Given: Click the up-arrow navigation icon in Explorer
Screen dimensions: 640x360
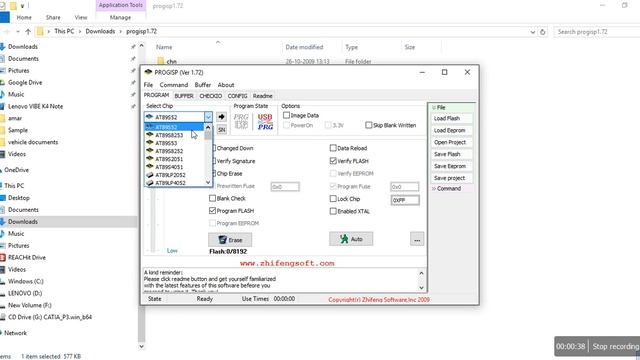Looking at the screenshot, I should pyautogui.click(x=28, y=31).
